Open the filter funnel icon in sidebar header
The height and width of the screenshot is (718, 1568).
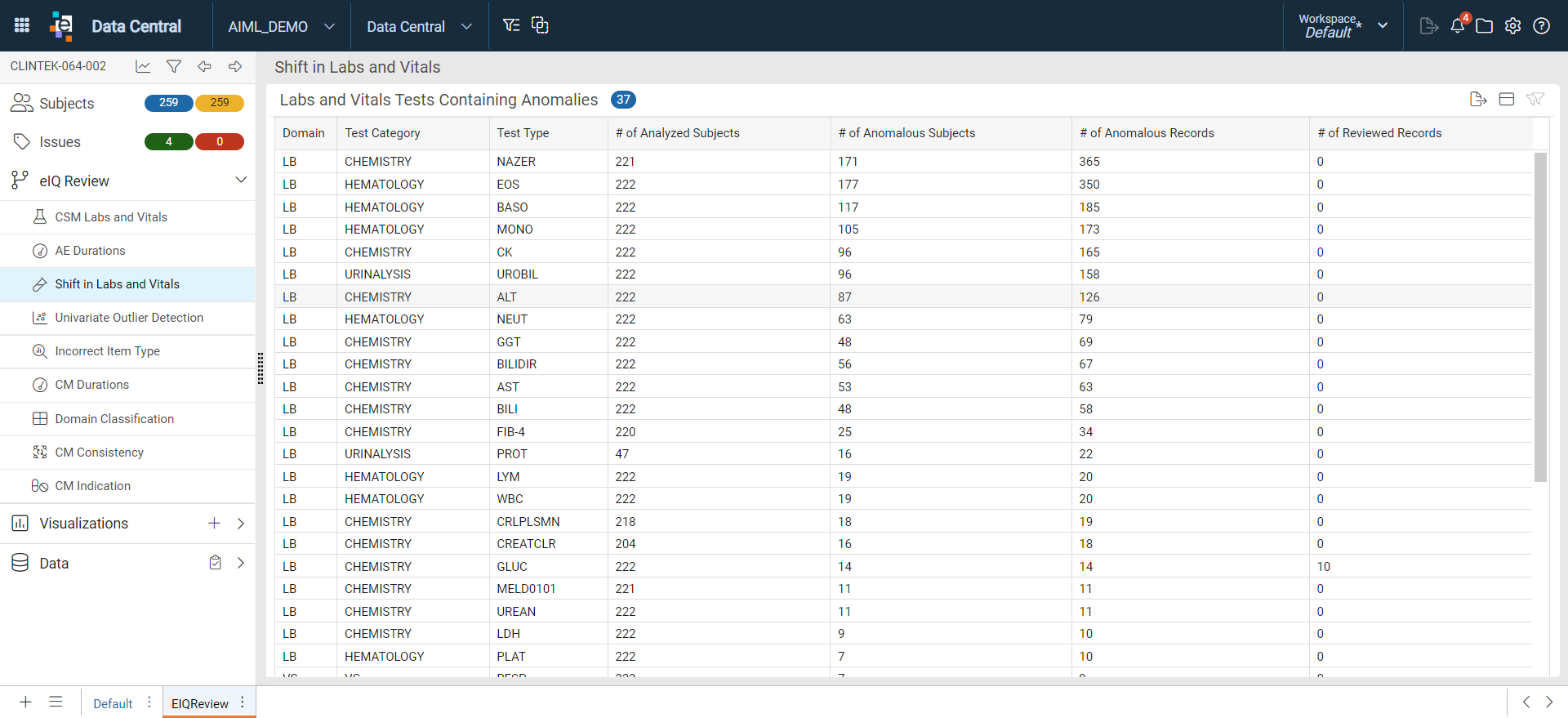[174, 66]
